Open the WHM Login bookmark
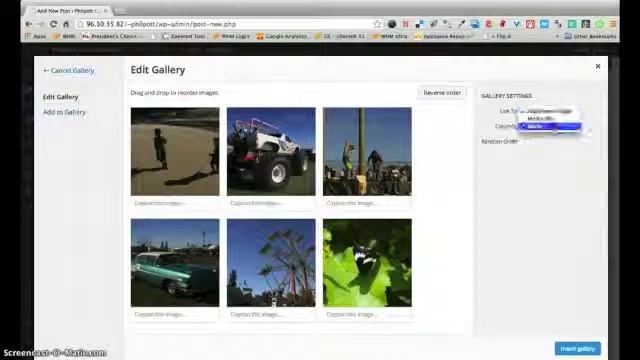Screen dimensions: 640x360 [x=231, y=36]
